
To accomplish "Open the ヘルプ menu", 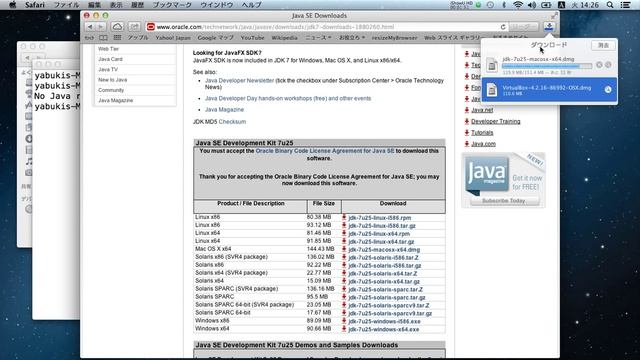I will tap(251, 5).
